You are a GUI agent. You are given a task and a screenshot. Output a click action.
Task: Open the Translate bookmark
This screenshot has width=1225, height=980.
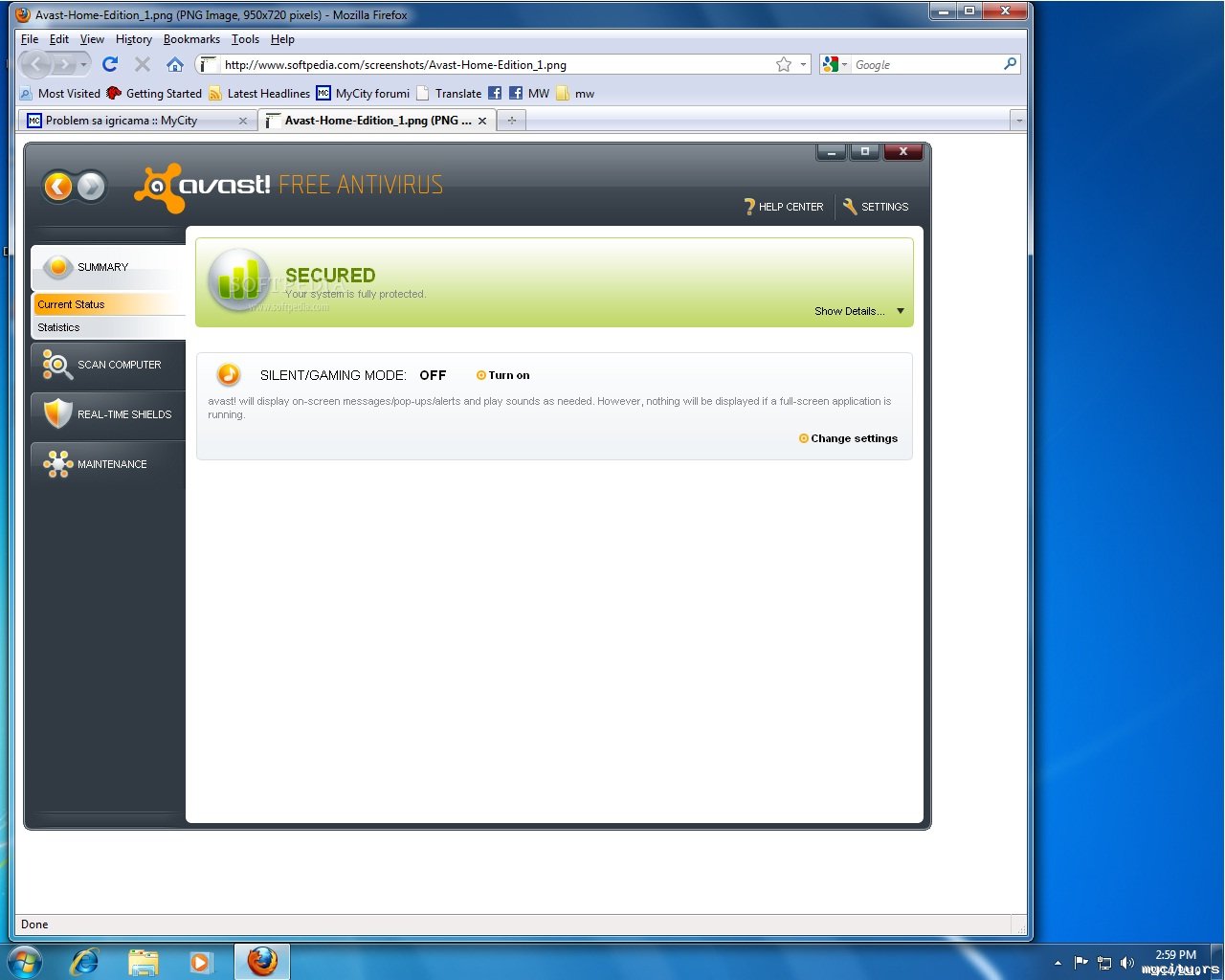(449, 94)
